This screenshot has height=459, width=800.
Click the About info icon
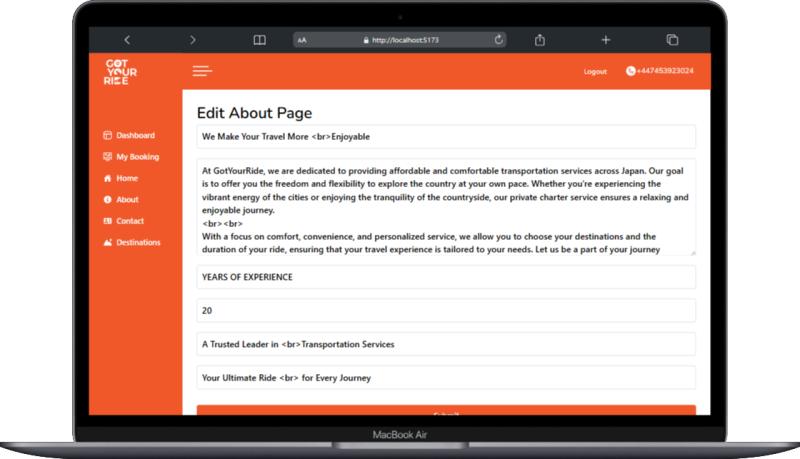tap(107, 199)
